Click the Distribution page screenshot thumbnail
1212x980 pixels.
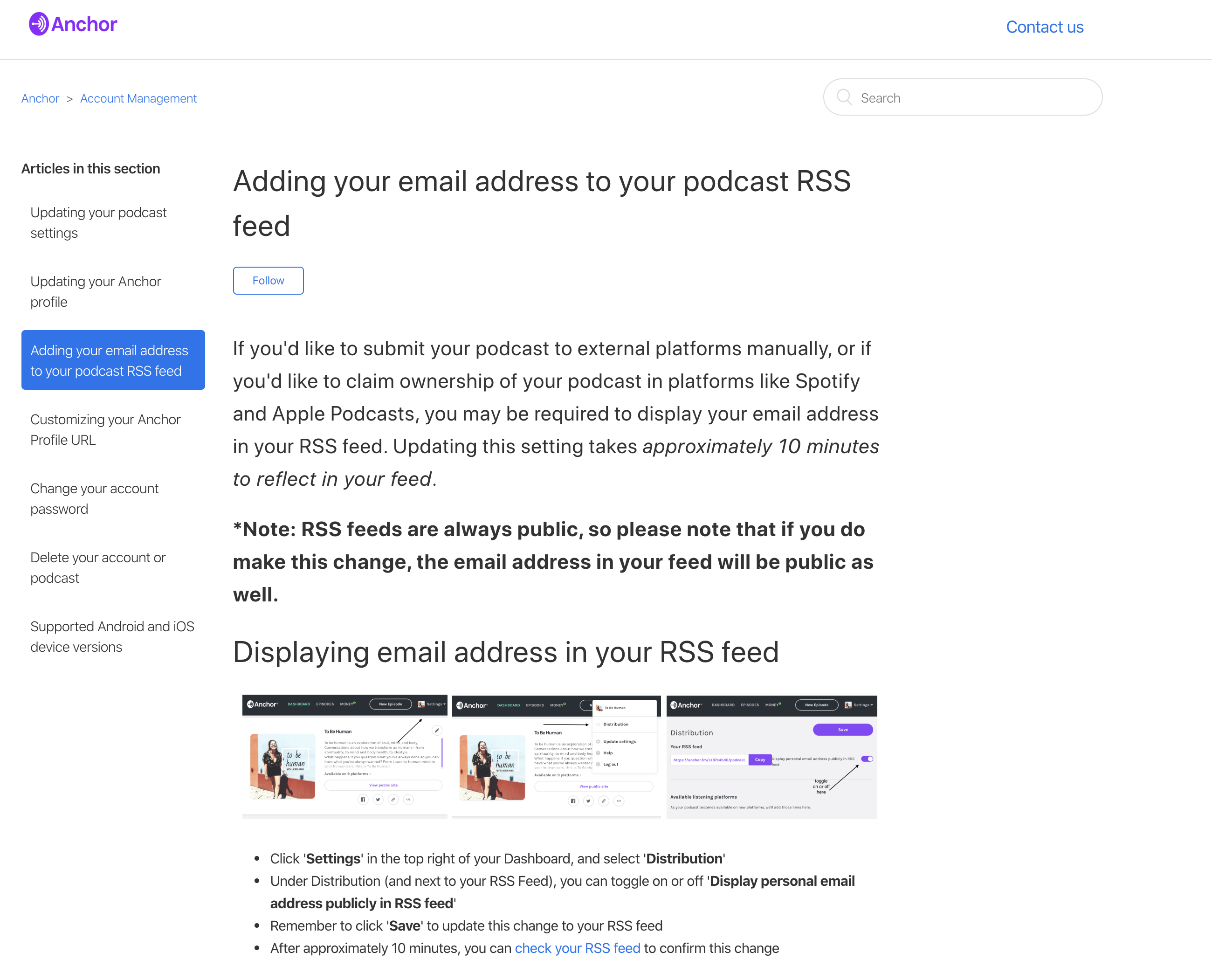771,757
